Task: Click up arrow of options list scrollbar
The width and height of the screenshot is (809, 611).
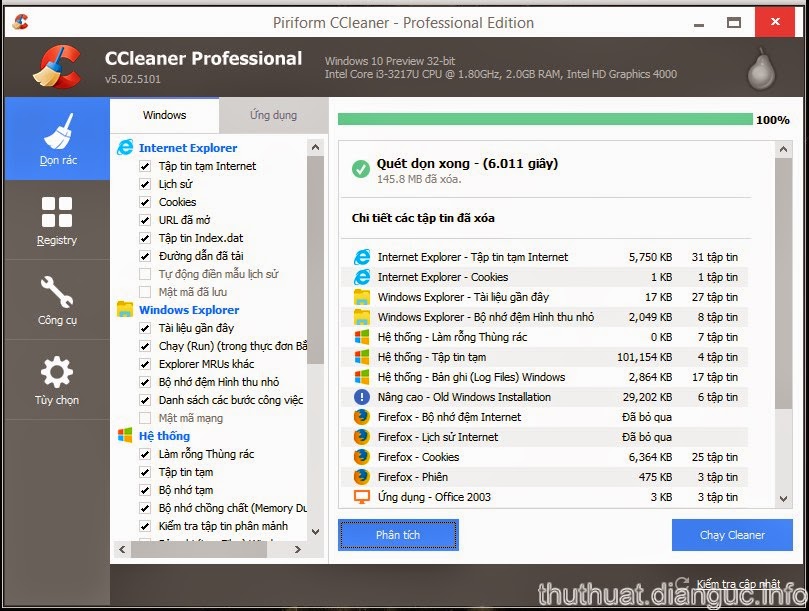Action: [316, 148]
